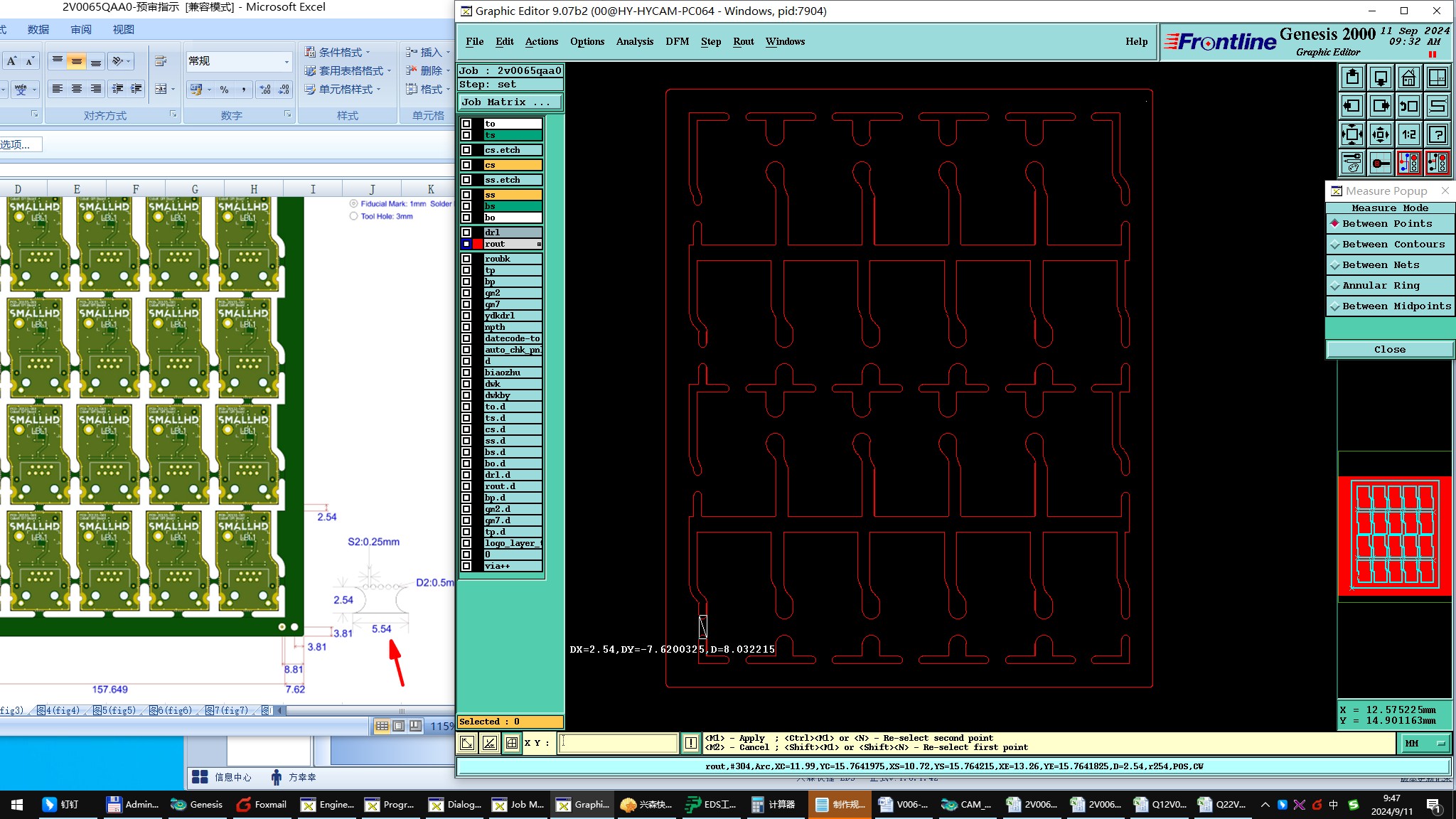Viewport: 1456px width, 819px height.
Task: Click the Home view icon
Action: 1408,78
